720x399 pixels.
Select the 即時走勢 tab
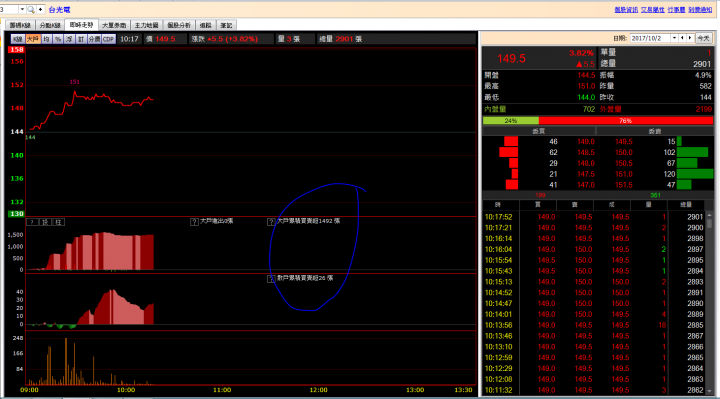81,25
